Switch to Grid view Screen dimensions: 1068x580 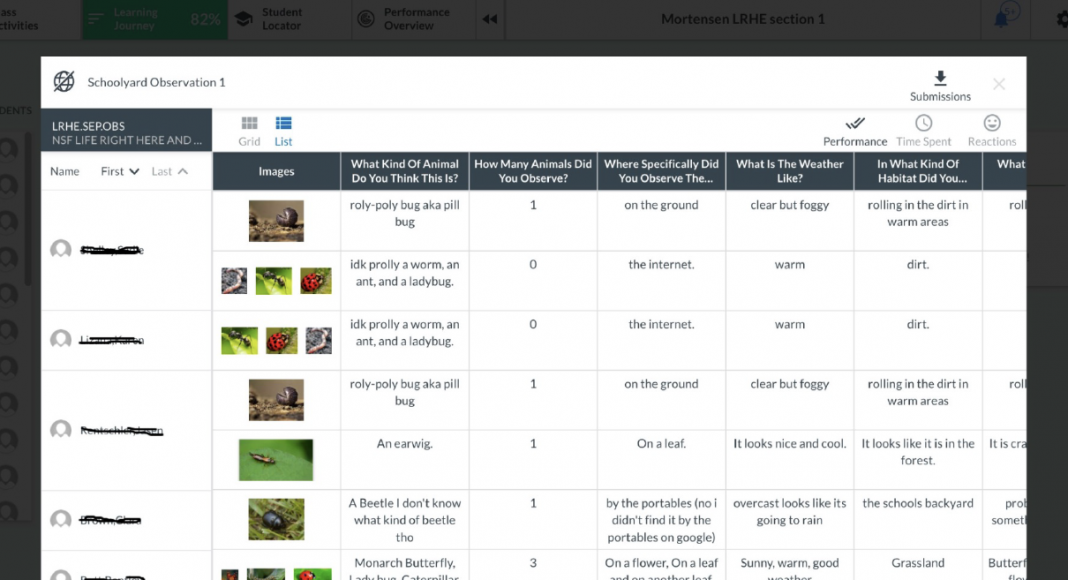(x=249, y=130)
